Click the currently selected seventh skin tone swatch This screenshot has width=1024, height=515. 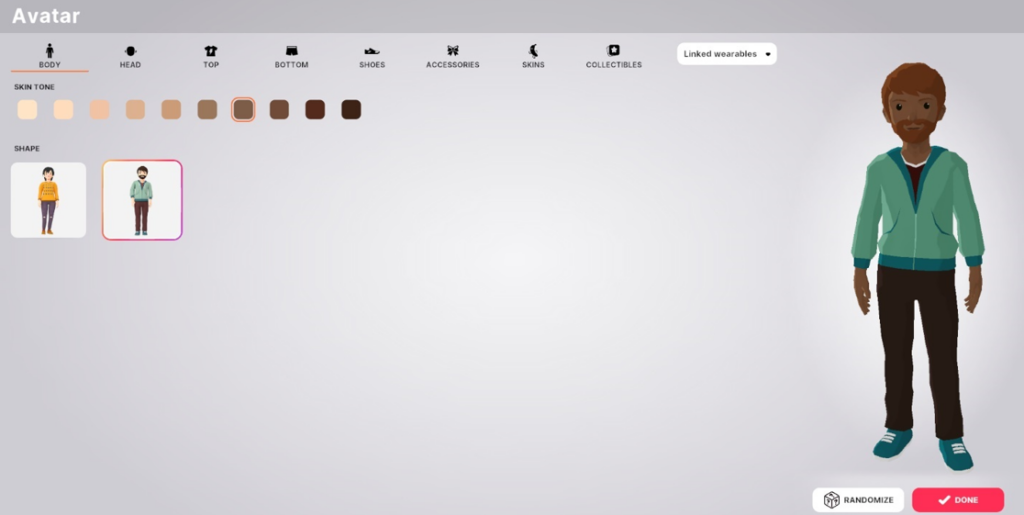(x=243, y=110)
